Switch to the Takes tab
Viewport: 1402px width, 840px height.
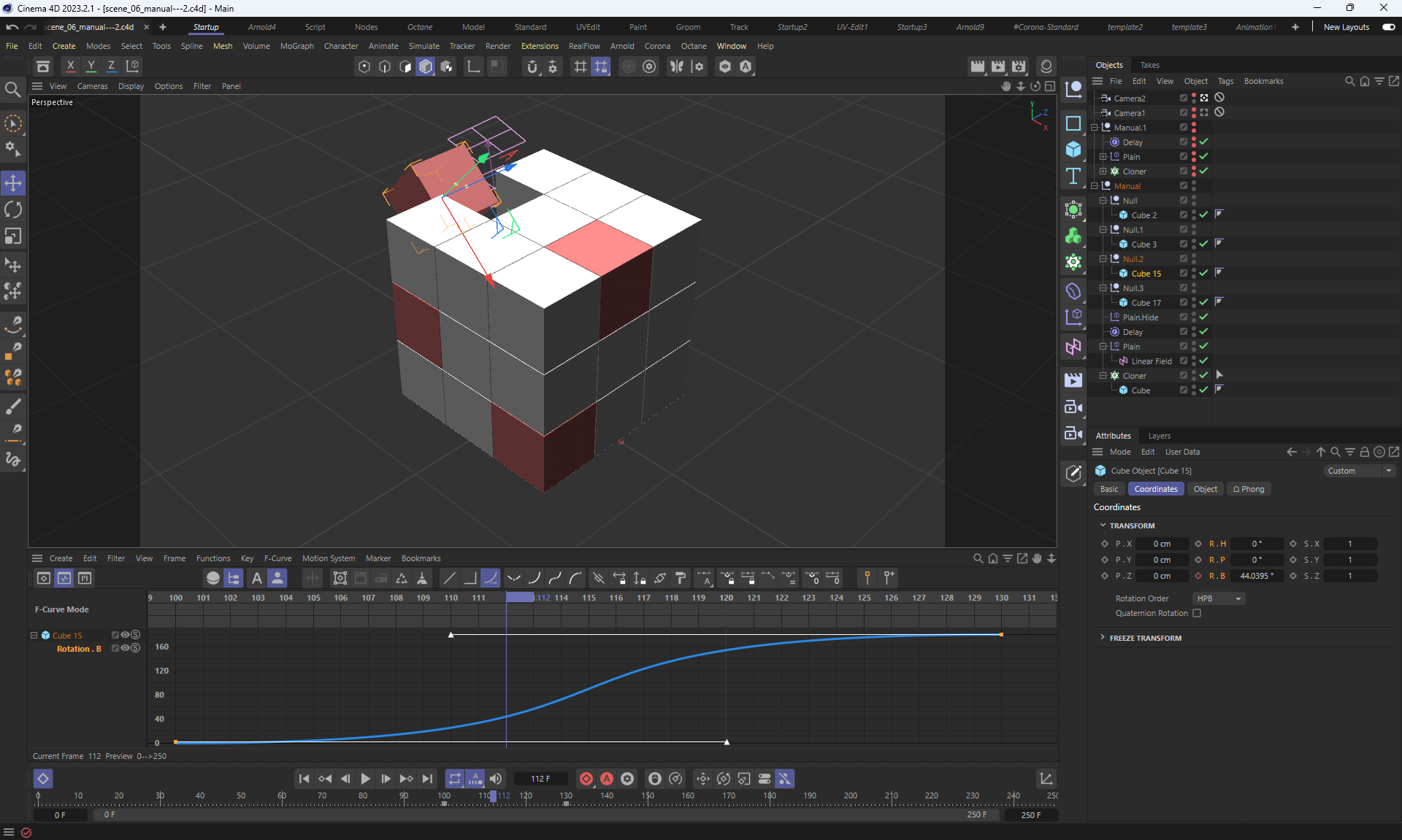click(x=1149, y=65)
